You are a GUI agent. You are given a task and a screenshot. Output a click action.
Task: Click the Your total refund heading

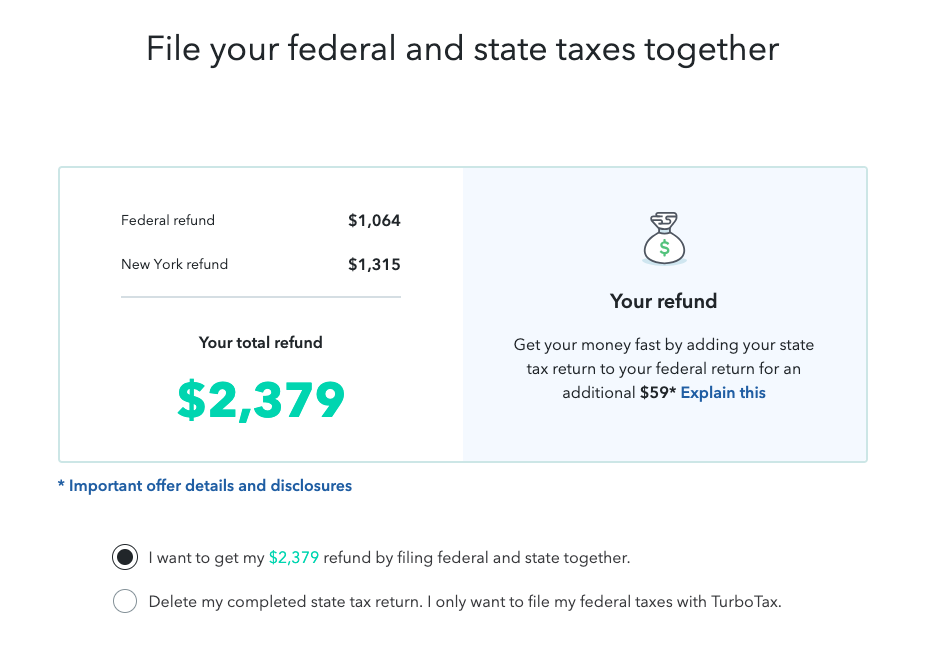tap(261, 342)
